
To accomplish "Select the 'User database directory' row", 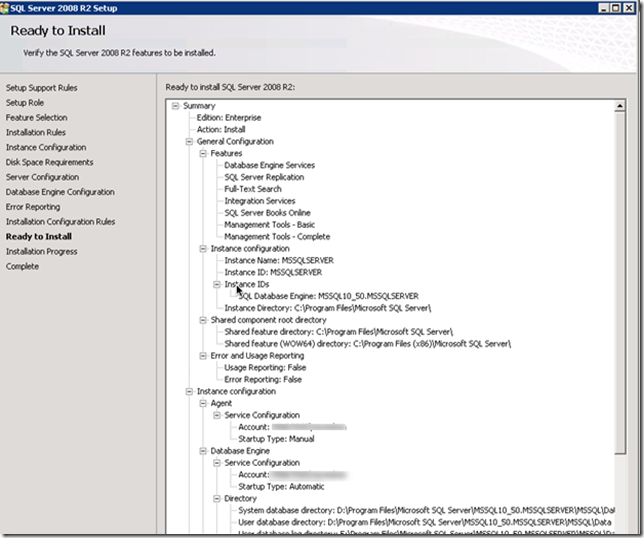I will pyautogui.click(x=425, y=523).
